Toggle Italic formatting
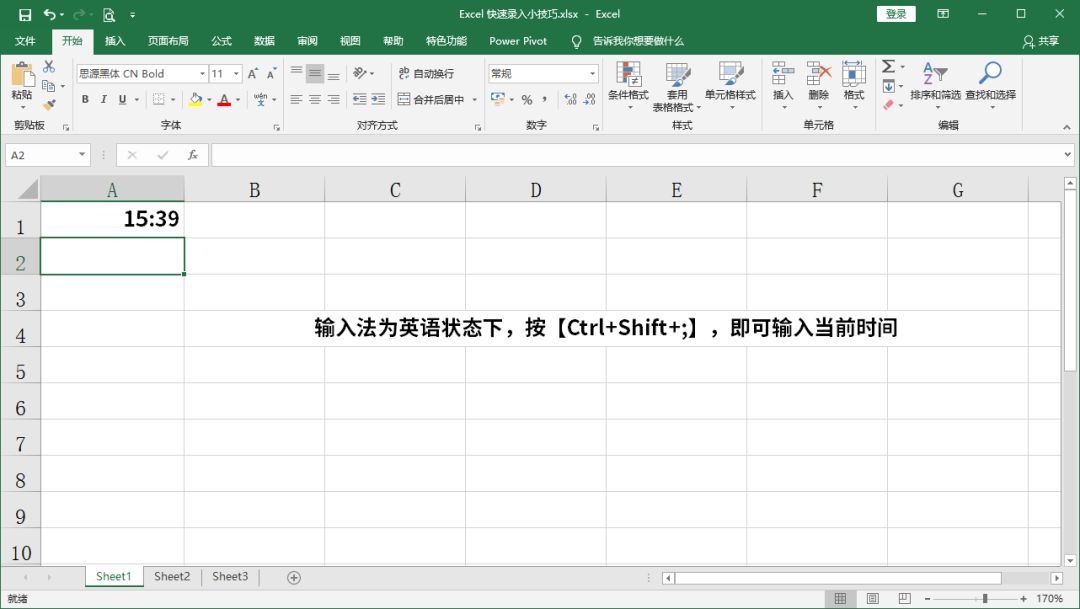 [x=104, y=99]
